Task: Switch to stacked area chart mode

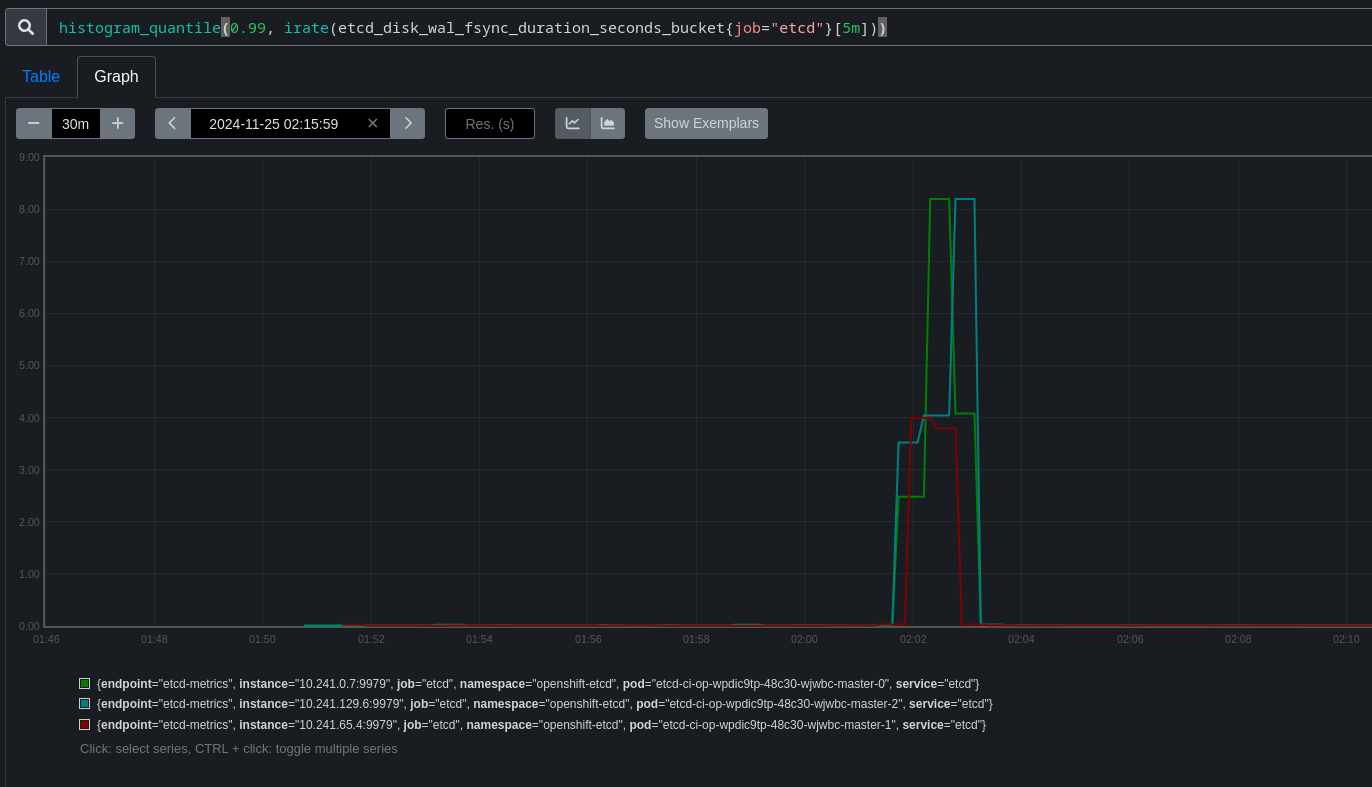Action: coord(607,123)
